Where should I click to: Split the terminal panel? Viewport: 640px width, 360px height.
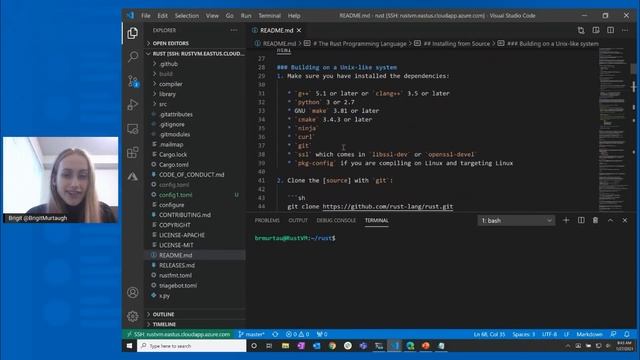pyautogui.click(x=581, y=220)
